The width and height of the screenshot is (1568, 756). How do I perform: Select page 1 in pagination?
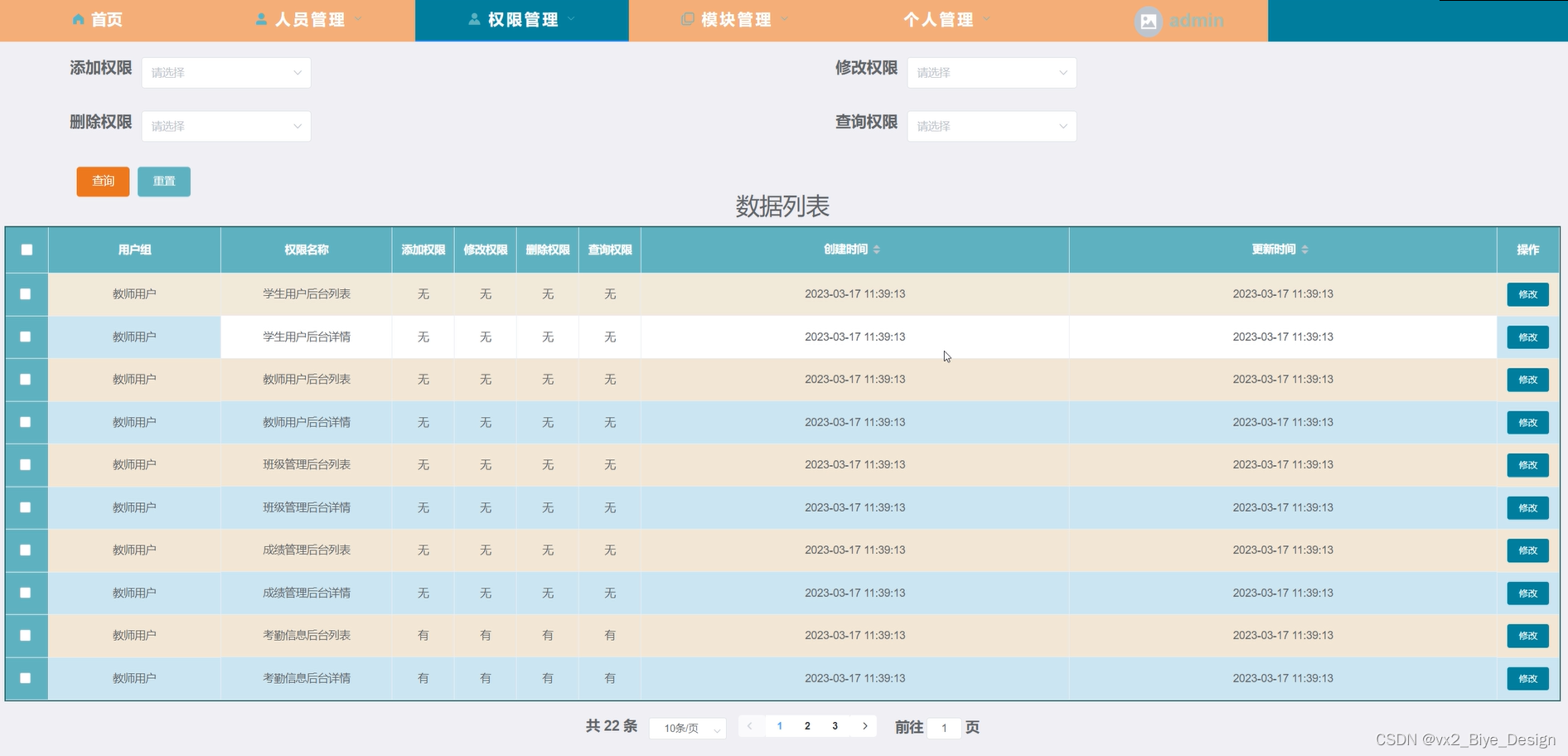[779, 726]
